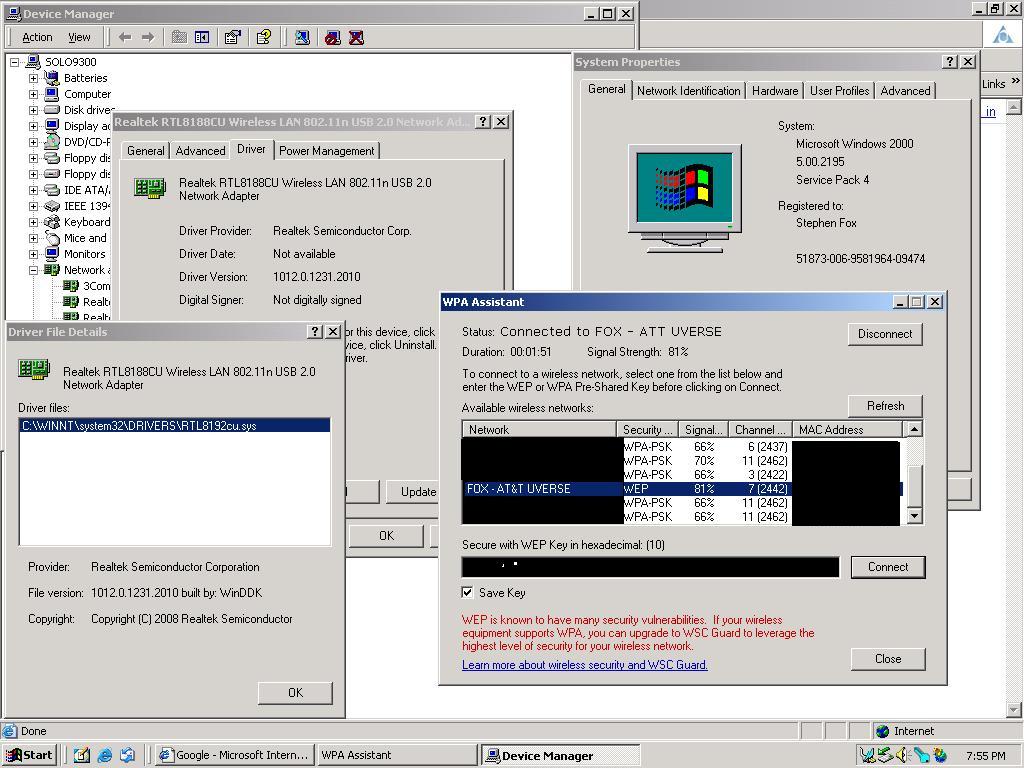Click the Uninstall device toolbar icon
This screenshot has width=1024, height=768.
[x=356, y=37]
